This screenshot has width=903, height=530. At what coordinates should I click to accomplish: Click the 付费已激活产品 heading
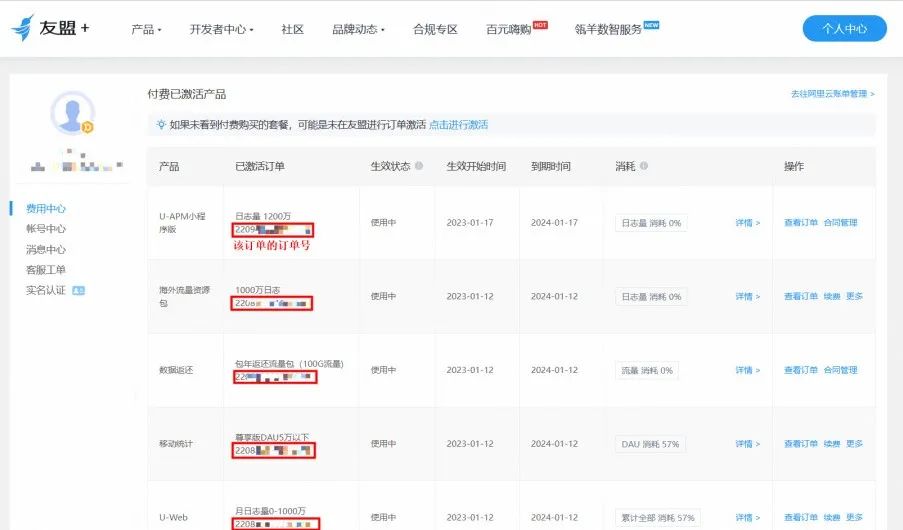coord(187,94)
